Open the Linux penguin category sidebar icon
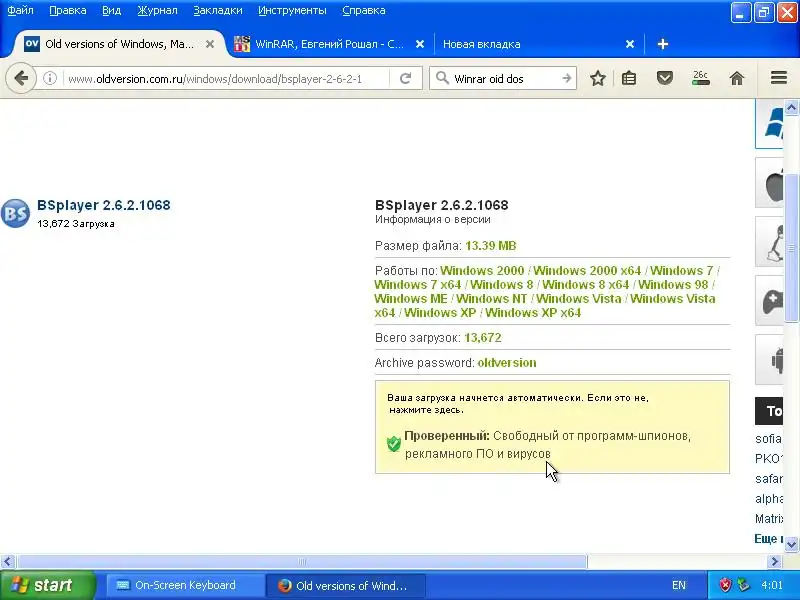The image size is (800, 600). [x=769, y=242]
